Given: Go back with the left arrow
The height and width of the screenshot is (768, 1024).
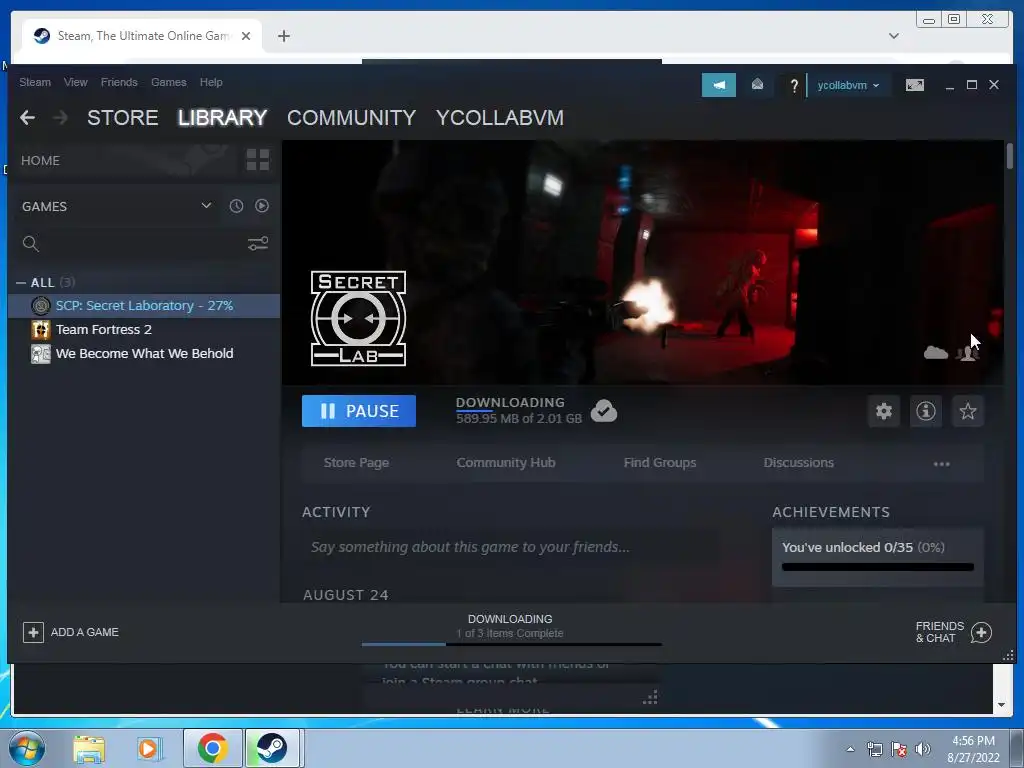Looking at the screenshot, I should pyautogui.click(x=27, y=118).
